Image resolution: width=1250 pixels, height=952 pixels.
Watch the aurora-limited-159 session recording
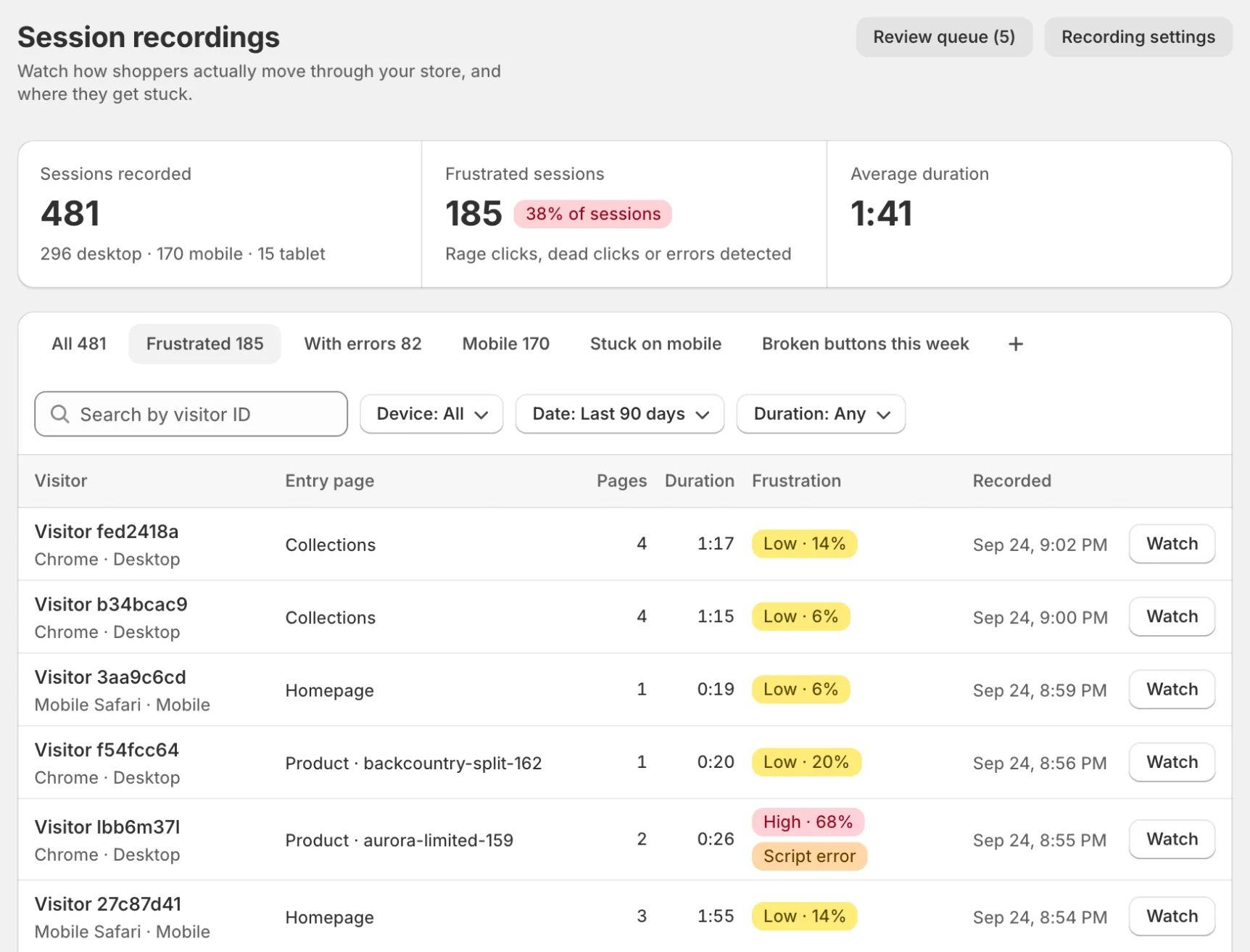click(x=1172, y=839)
